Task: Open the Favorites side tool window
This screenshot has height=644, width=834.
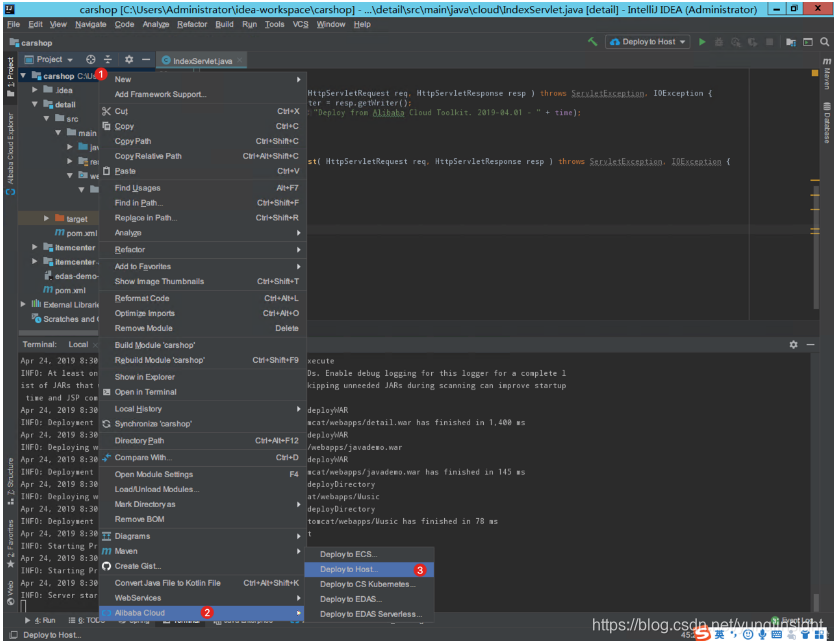Action: (x=10, y=543)
